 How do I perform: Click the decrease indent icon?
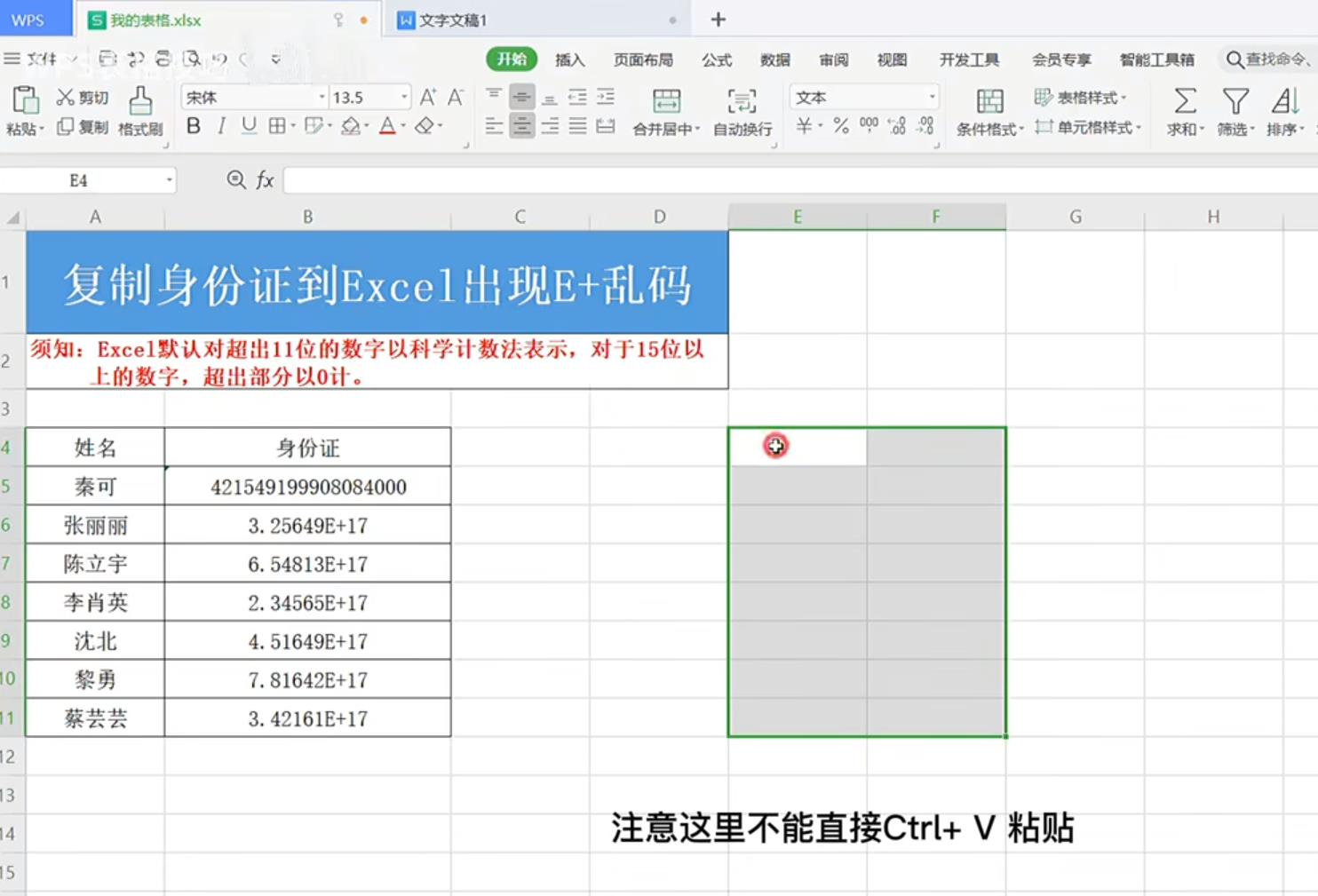(577, 97)
